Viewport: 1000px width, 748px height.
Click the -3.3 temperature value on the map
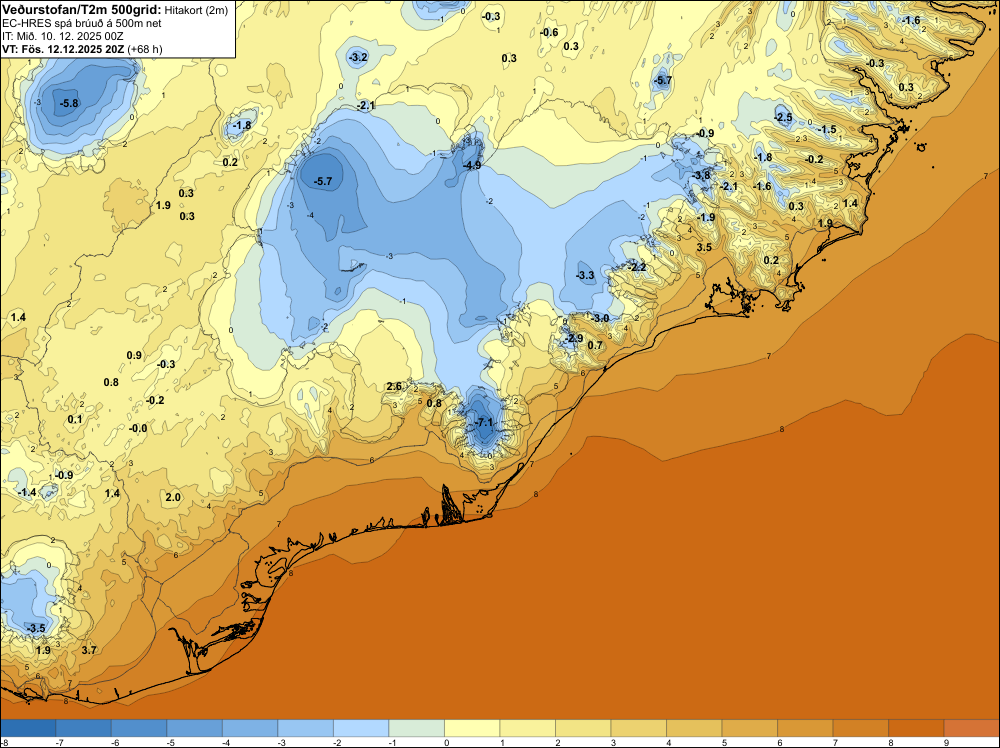(585, 275)
